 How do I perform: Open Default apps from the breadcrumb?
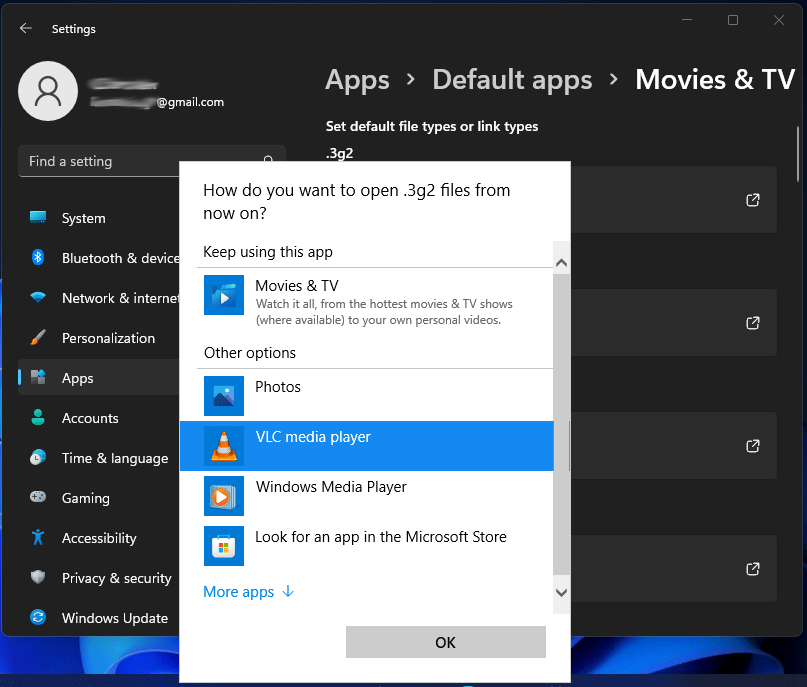(512, 79)
